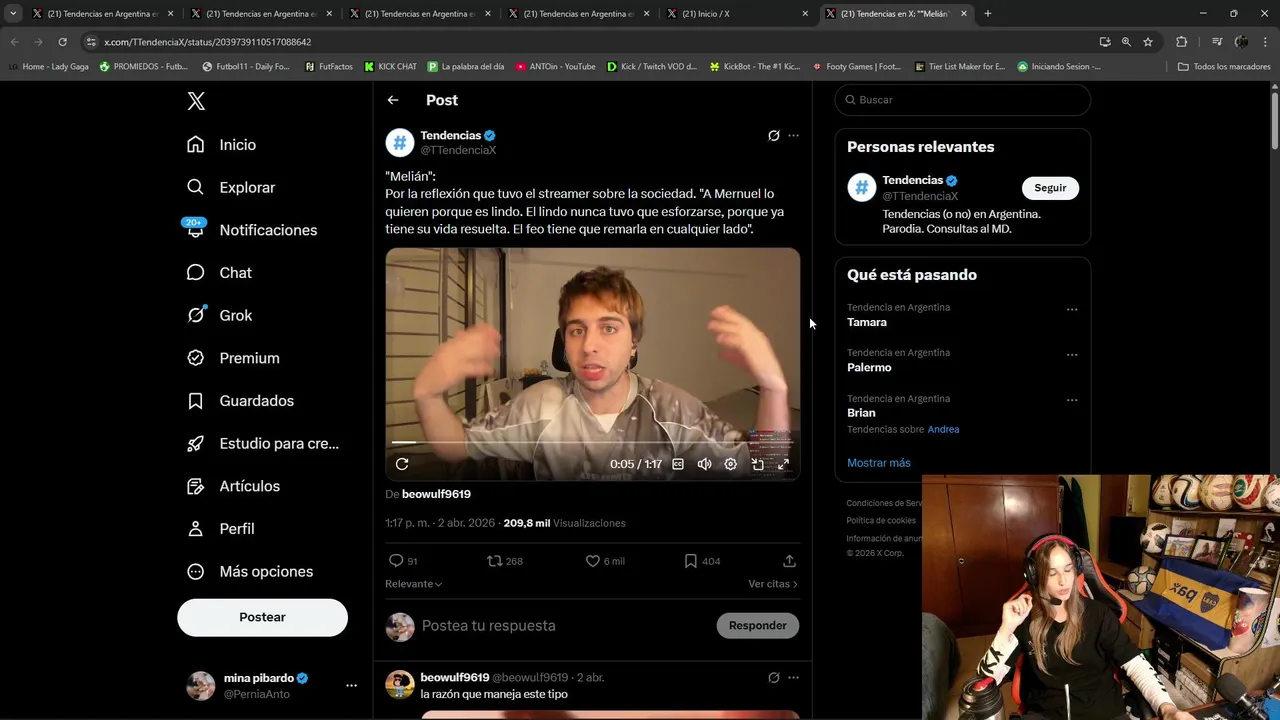The width and height of the screenshot is (1280, 720).
Task: Open options for Brian trend
Action: click(x=1072, y=400)
